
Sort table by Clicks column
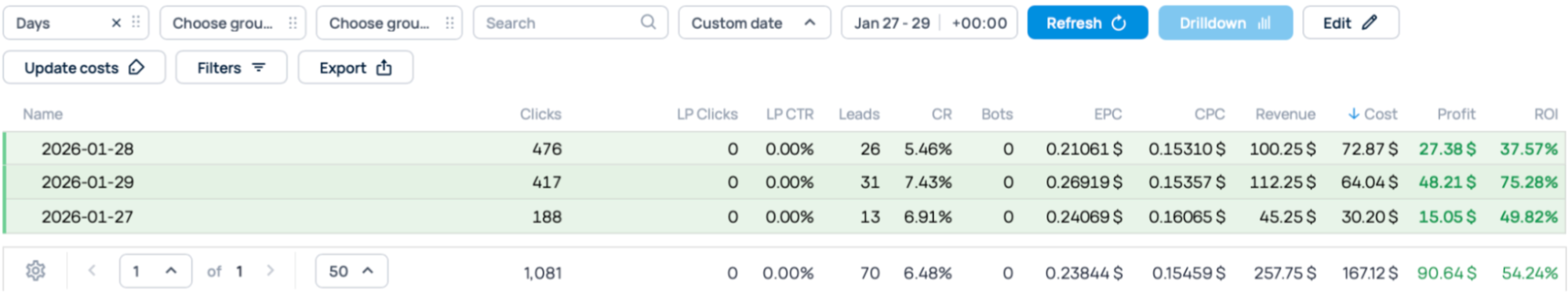pyautogui.click(x=540, y=114)
